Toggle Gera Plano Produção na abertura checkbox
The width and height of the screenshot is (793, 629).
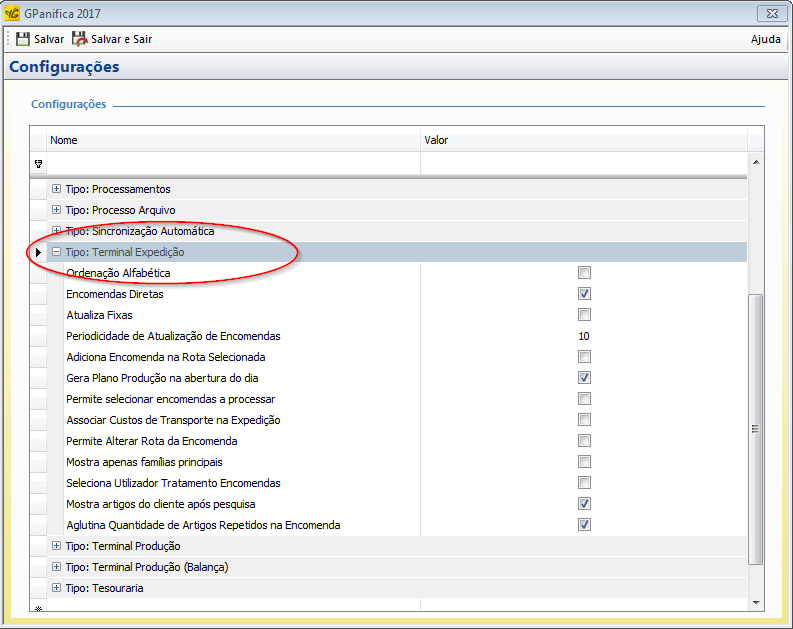[x=584, y=378]
